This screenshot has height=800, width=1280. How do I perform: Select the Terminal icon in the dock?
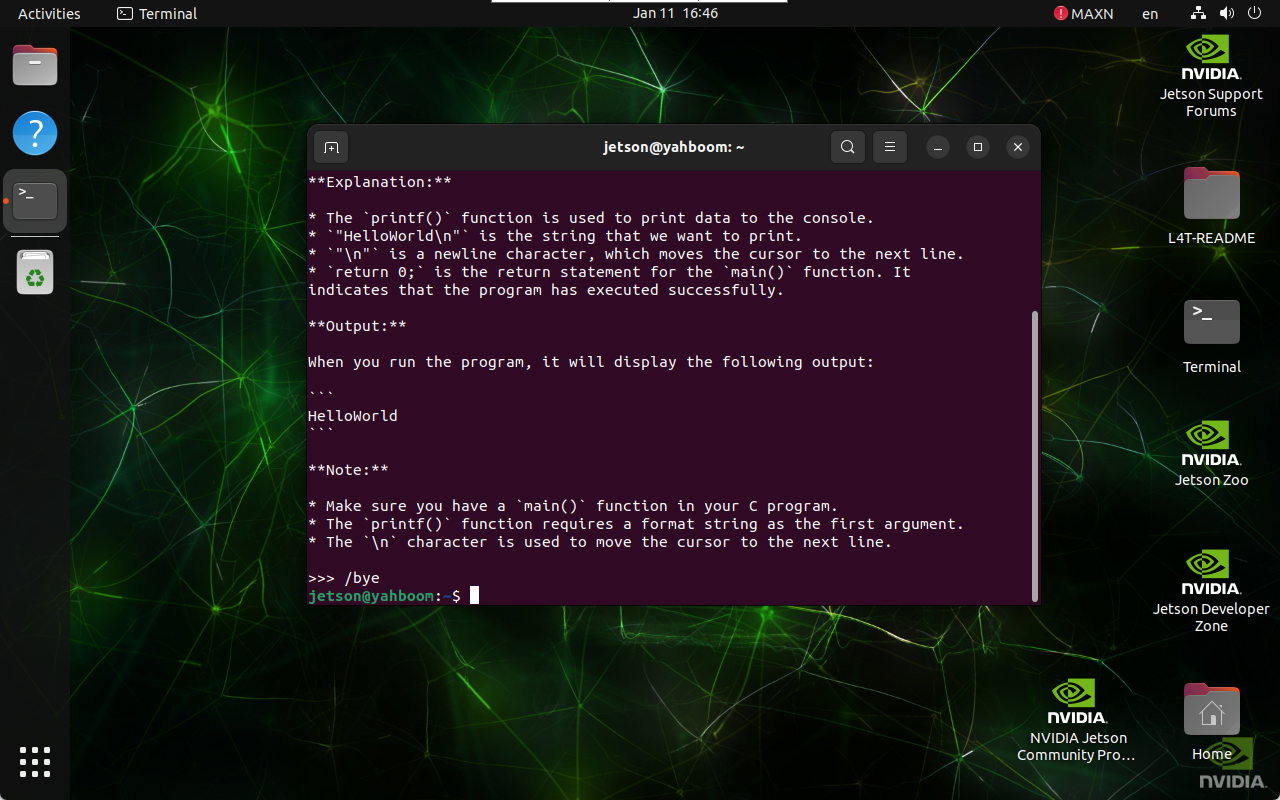coord(35,201)
